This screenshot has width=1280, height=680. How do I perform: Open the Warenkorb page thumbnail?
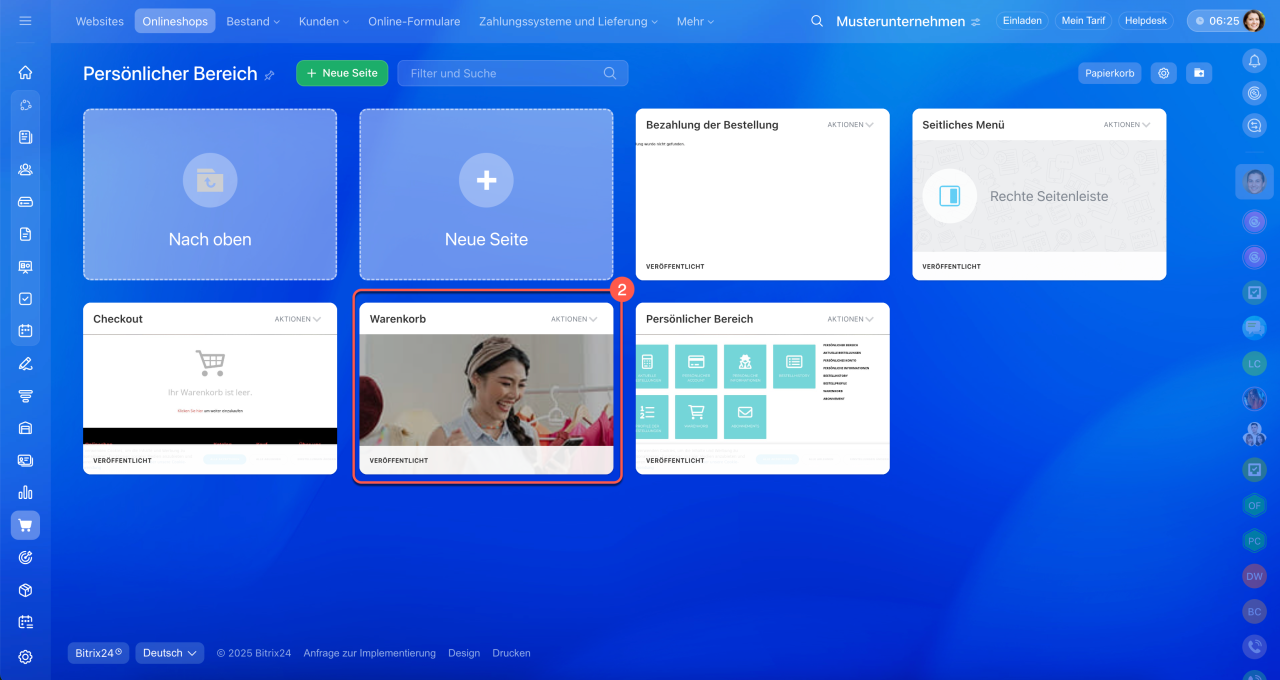[x=486, y=390]
